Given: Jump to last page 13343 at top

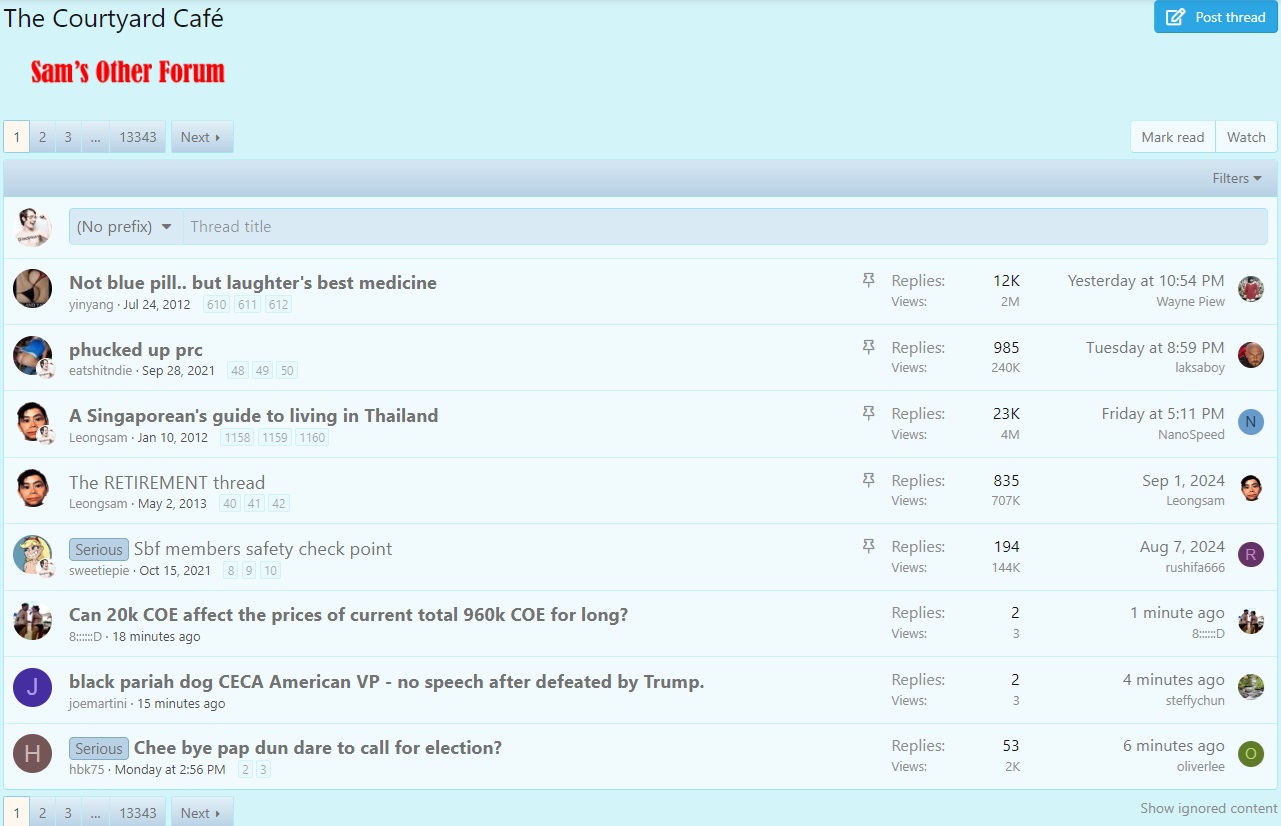Looking at the screenshot, I should coord(138,137).
